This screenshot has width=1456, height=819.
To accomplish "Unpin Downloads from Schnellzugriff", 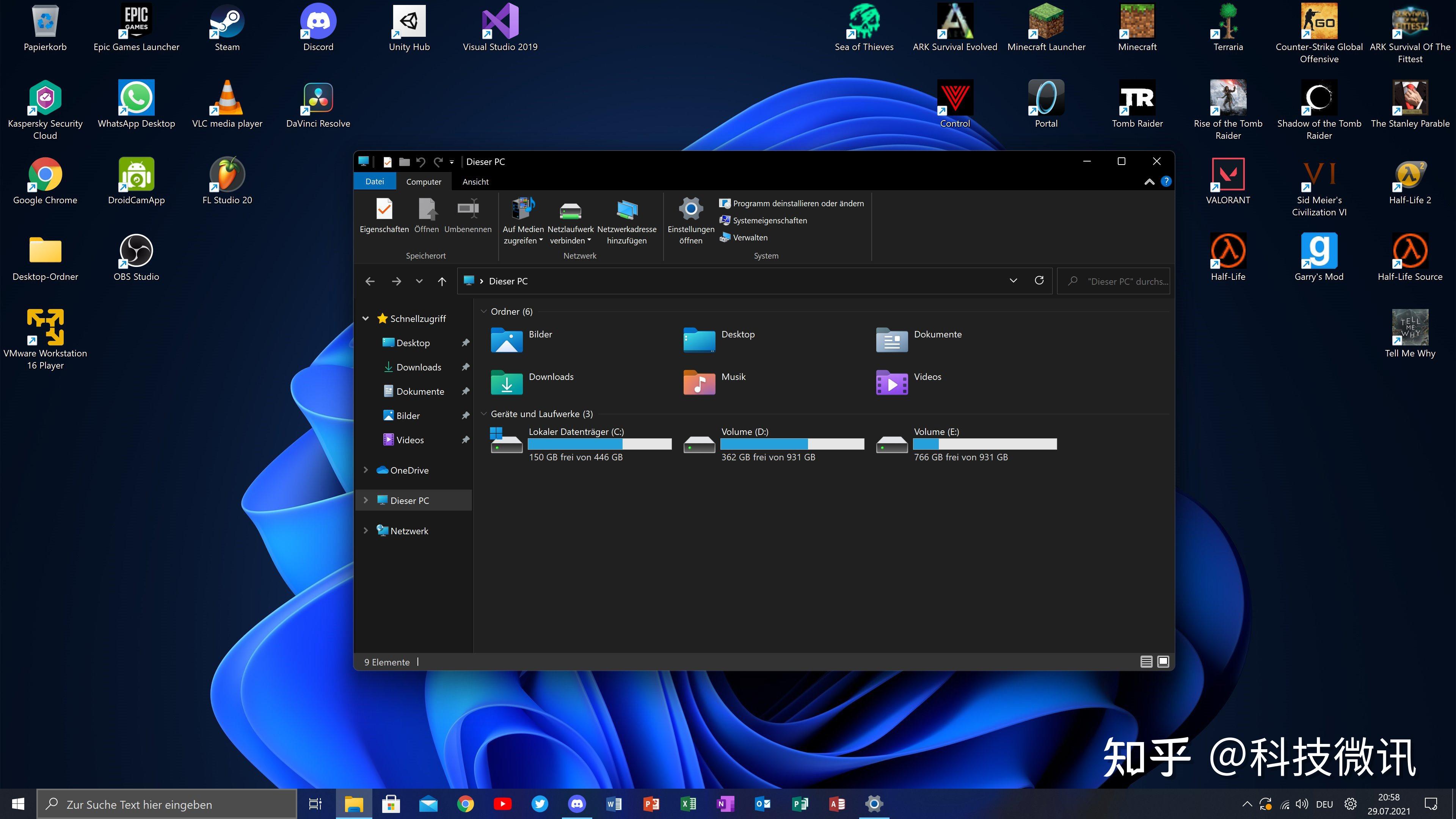I will [x=465, y=367].
